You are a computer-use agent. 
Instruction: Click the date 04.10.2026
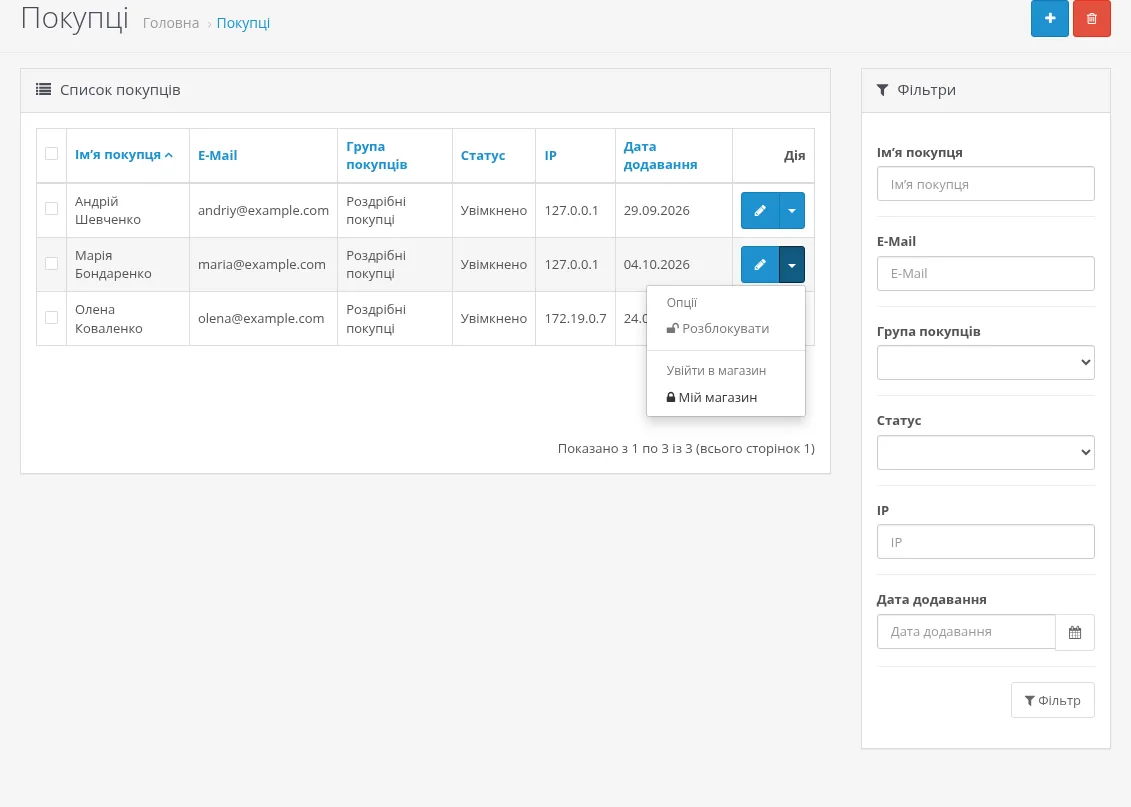click(656, 265)
